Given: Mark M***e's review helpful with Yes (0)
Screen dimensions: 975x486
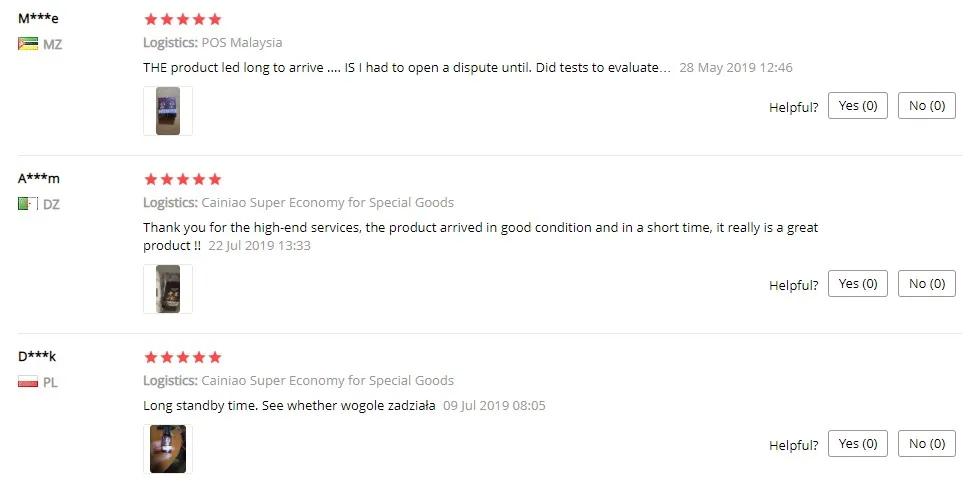Looking at the screenshot, I should pos(857,106).
